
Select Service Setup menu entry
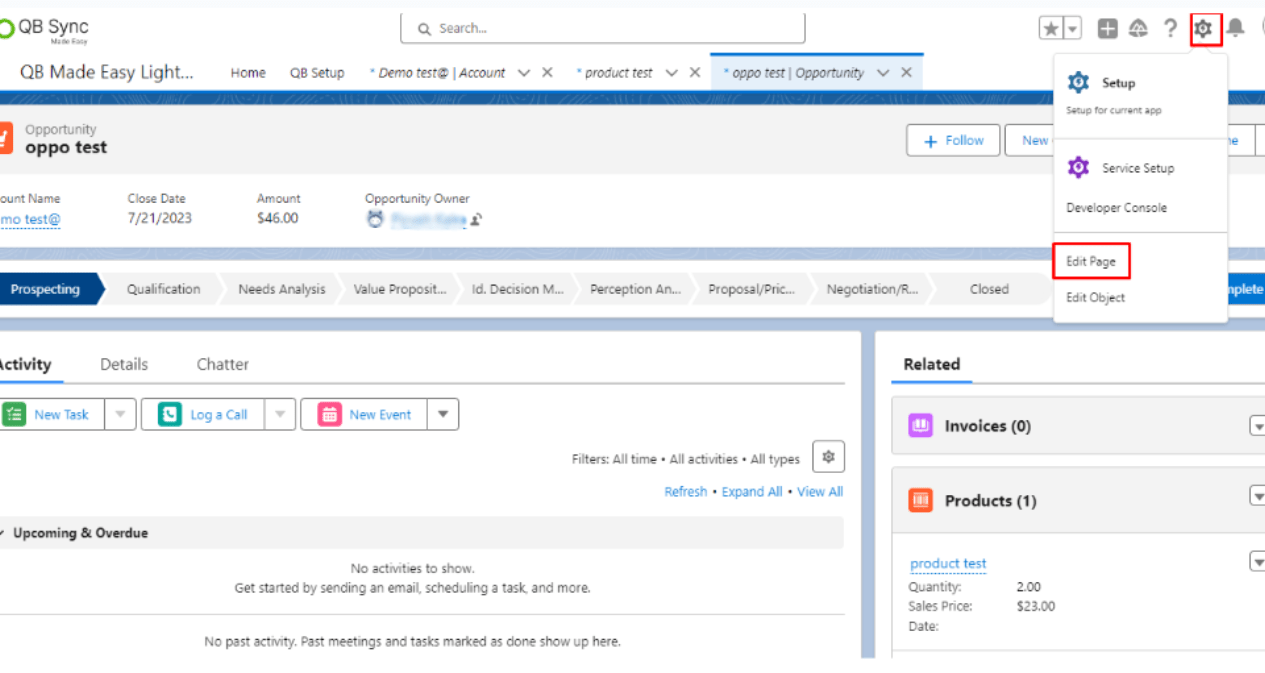click(1138, 168)
